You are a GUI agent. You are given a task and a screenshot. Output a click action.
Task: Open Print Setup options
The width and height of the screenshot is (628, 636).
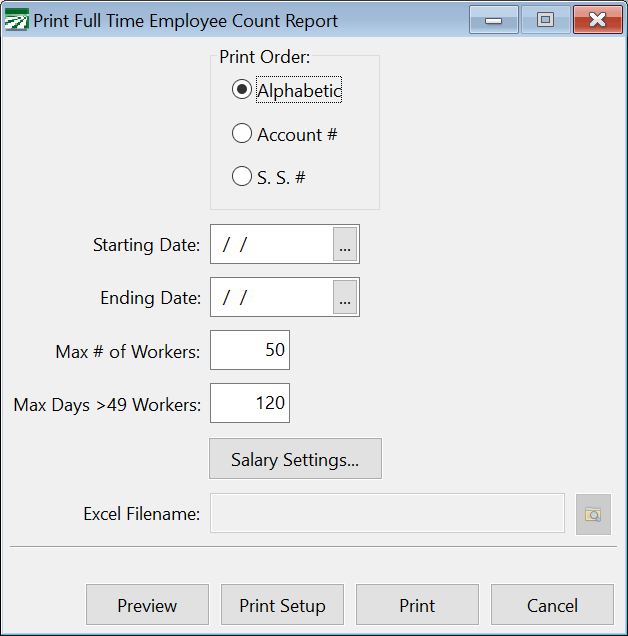pyautogui.click(x=282, y=606)
